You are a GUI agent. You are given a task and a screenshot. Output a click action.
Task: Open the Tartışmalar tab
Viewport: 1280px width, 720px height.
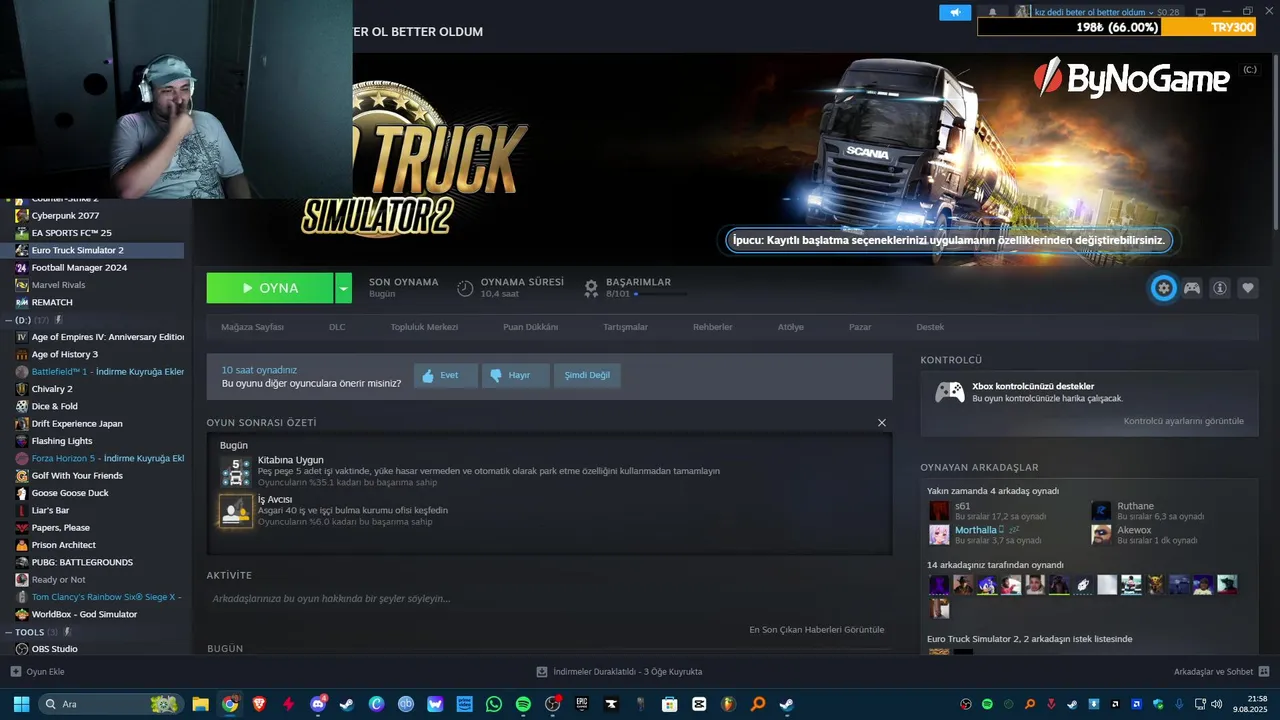[x=625, y=327]
